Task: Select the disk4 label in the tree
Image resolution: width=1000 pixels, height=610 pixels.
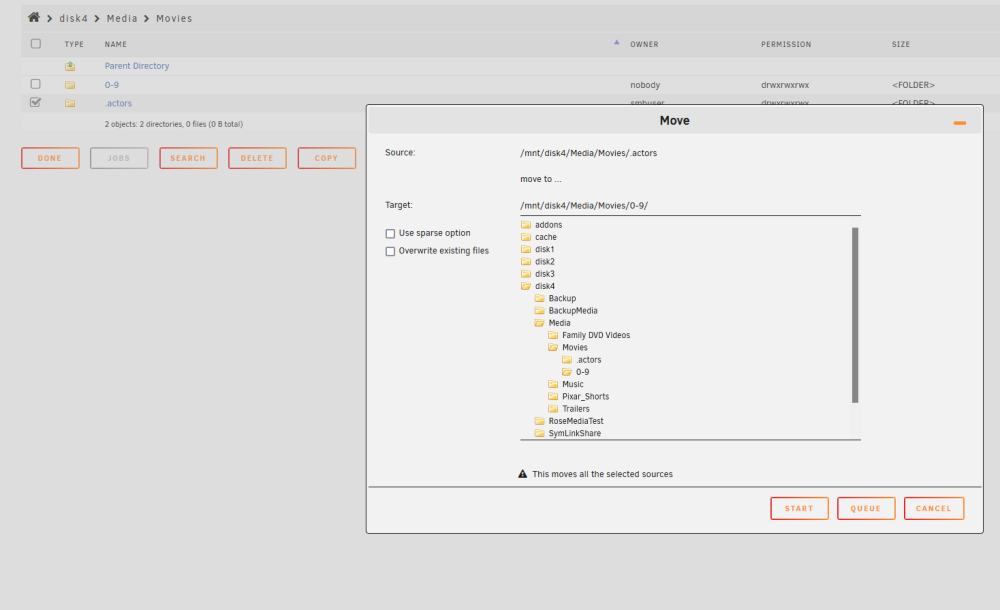Action: (545, 286)
